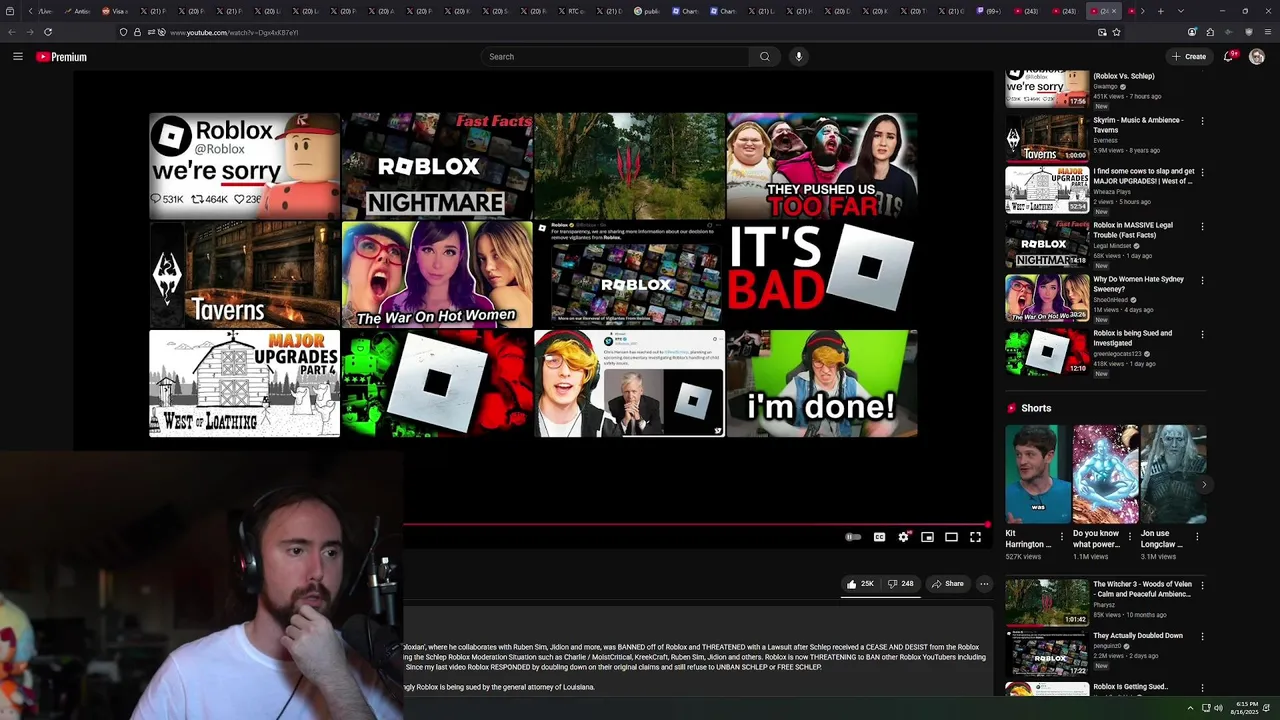Open THEY PUSHED US TOO FAR endscreen thumbnail
Screen dimensions: 1280x720
click(x=822, y=165)
